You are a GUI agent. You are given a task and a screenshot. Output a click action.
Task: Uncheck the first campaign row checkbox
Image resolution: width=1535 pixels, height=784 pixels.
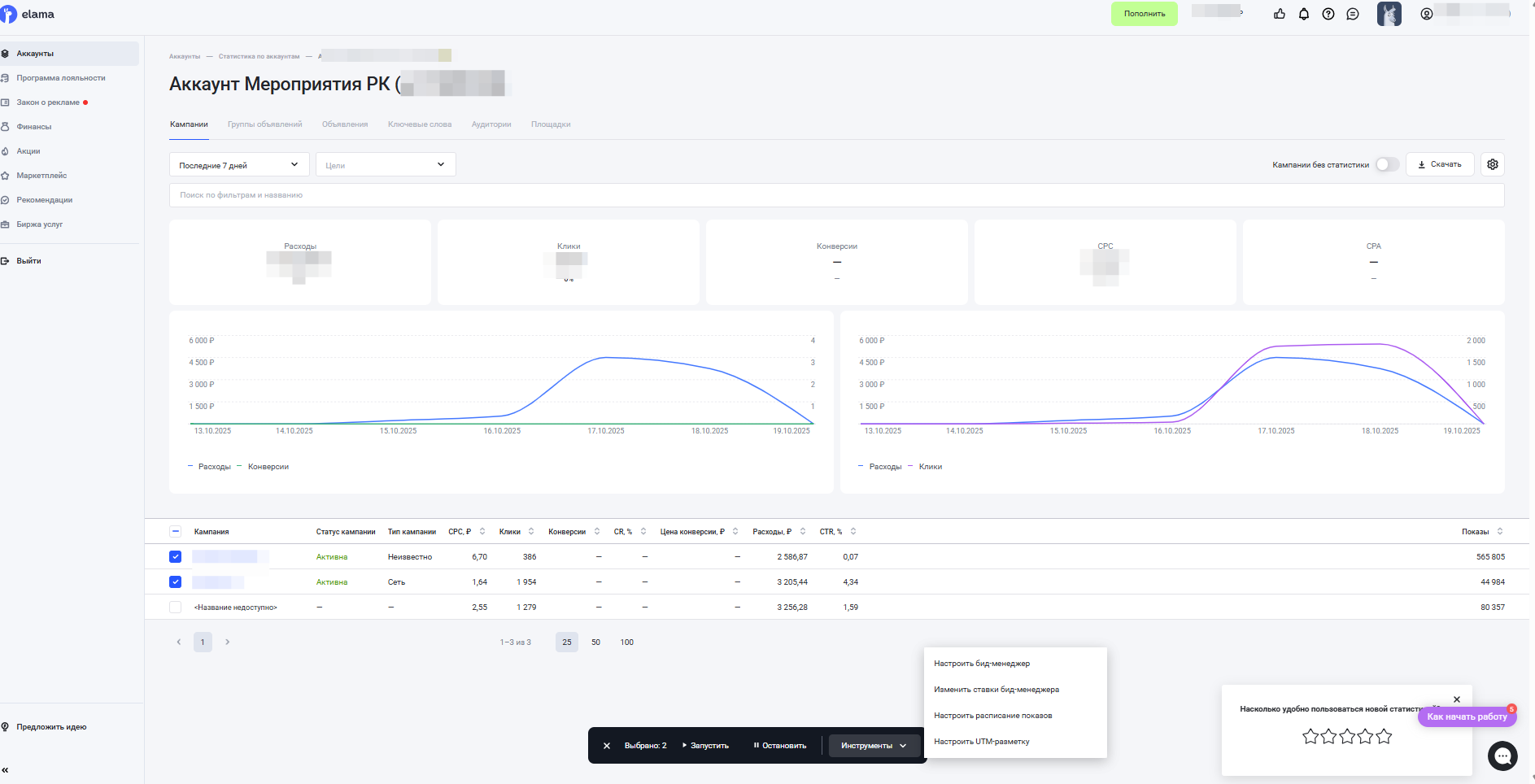pos(176,557)
